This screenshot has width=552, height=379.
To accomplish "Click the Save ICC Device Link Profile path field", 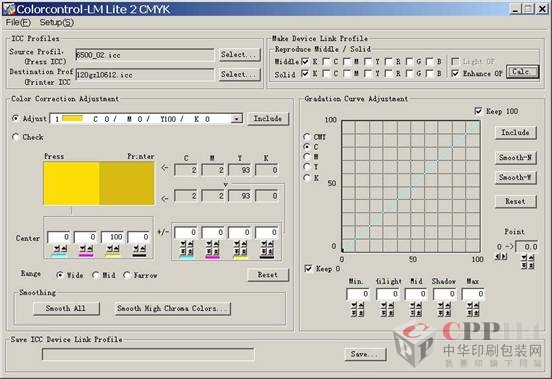I will (148, 354).
